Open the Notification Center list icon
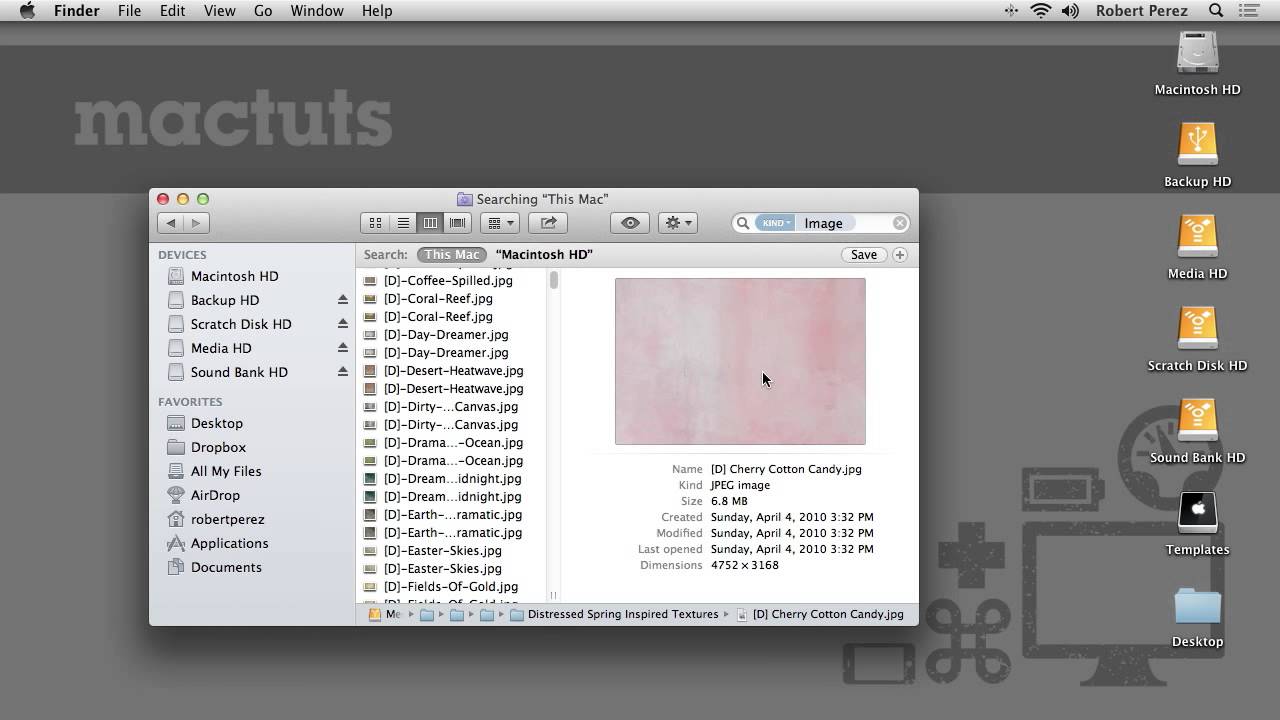Image resolution: width=1280 pixels, height=720 pixels. tap(1251, 11)
